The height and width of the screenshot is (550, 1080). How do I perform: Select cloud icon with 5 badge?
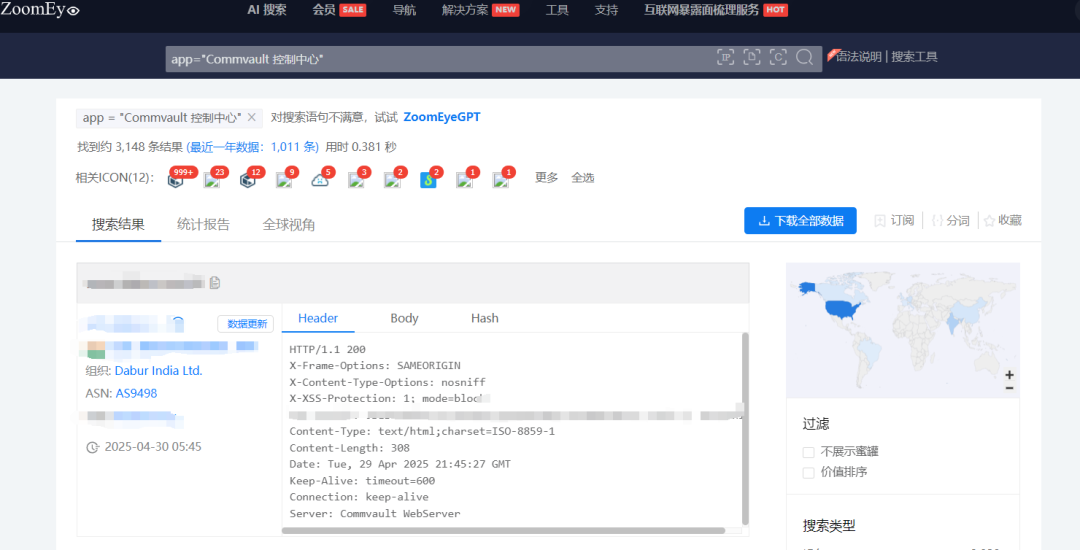click(320, 180)
